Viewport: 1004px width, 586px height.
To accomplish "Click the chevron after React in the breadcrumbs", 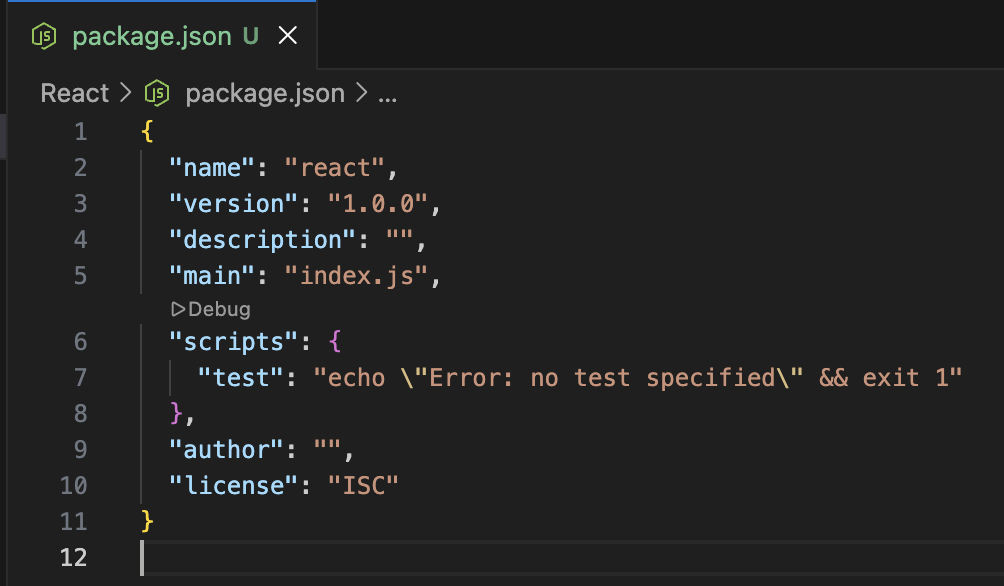I will tap(125, 94).
